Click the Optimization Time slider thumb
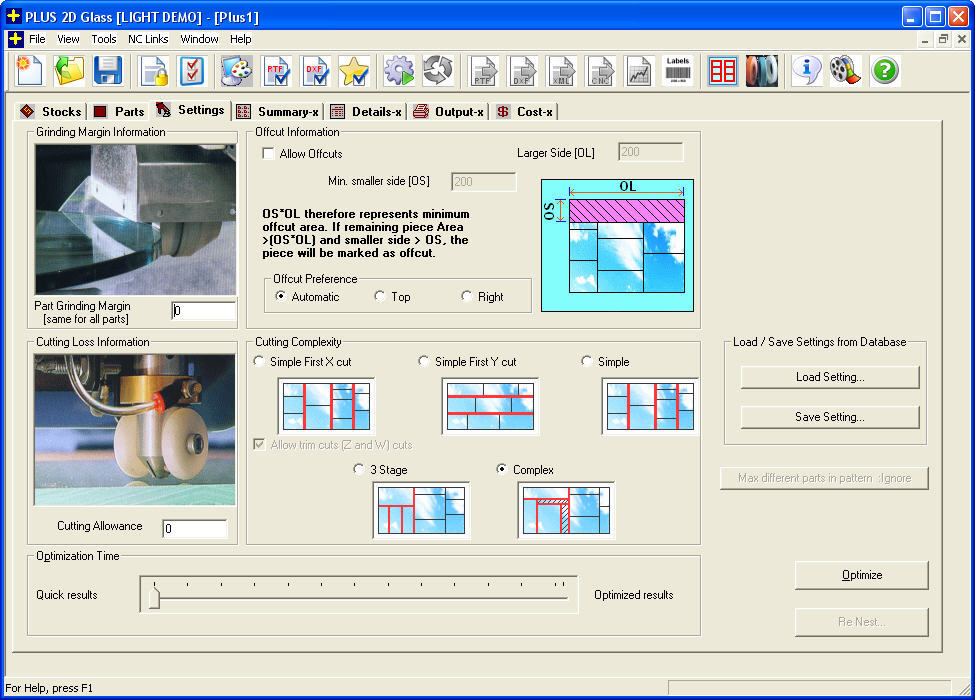This screenshot has height=700, width=975. click(x=154, y=597)
